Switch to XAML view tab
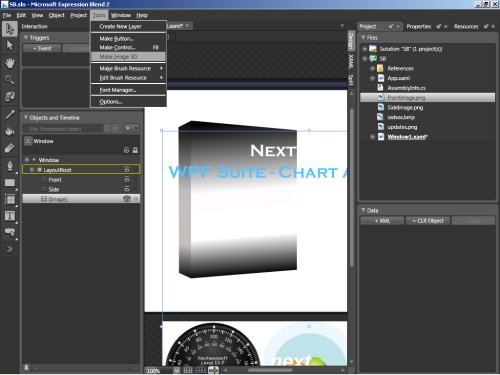The width and height of the screenshot is (500, 375). click(351, 62)
